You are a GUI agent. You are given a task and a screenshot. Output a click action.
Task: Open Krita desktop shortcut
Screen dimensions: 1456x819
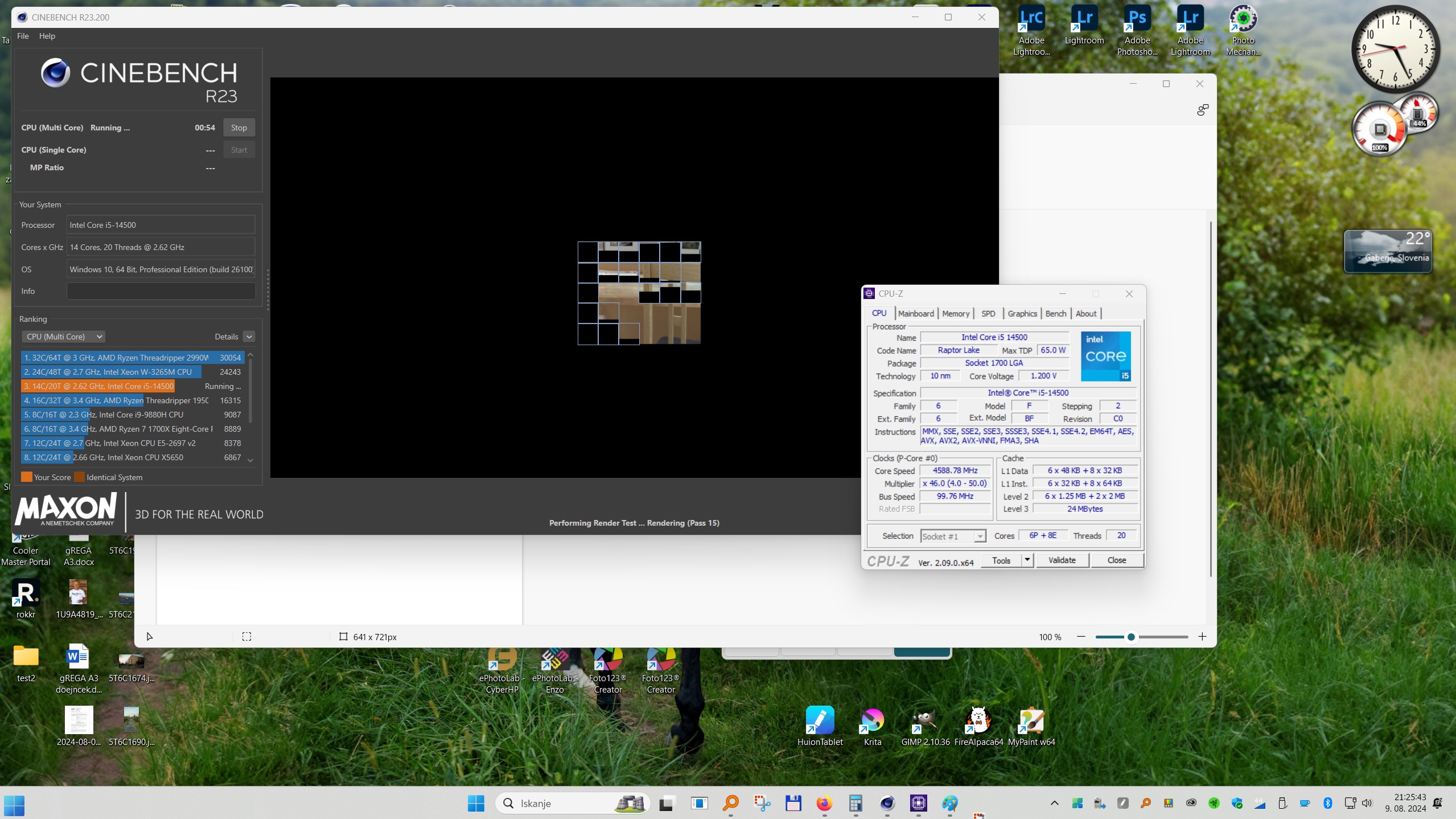872,727
